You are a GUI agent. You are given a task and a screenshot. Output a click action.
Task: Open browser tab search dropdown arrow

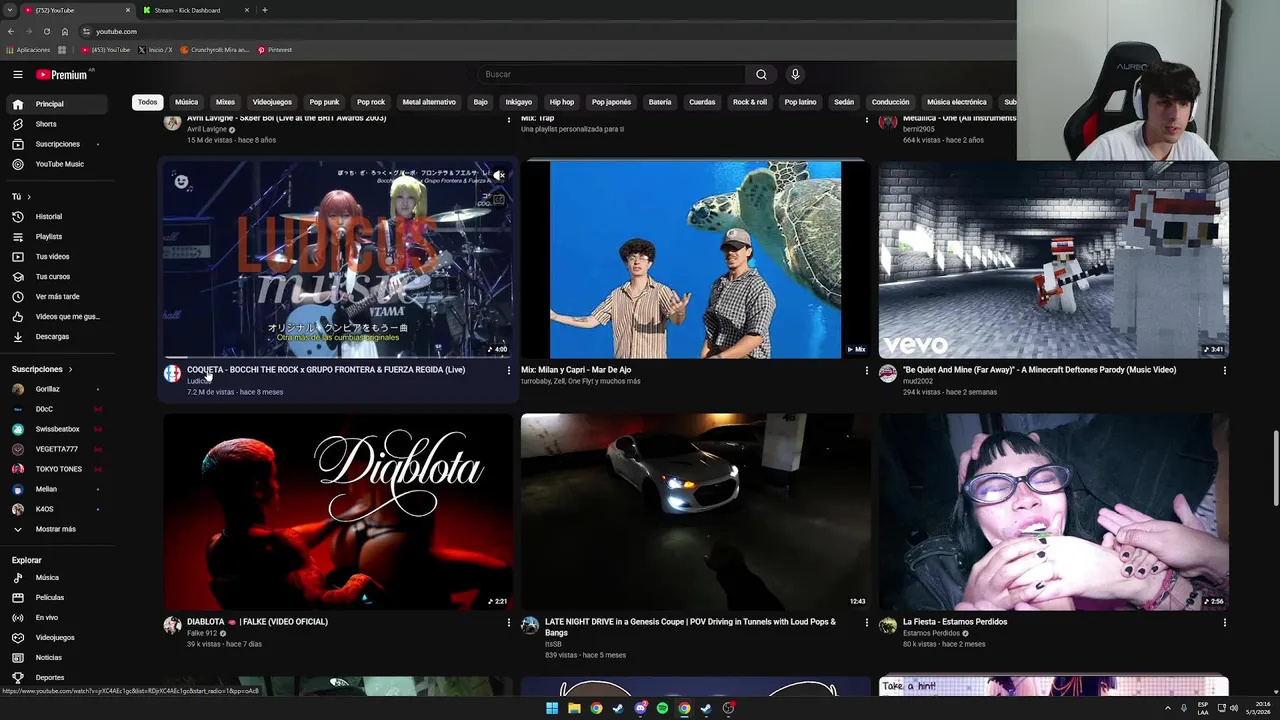pyautogui.click(x=10, y=10)
